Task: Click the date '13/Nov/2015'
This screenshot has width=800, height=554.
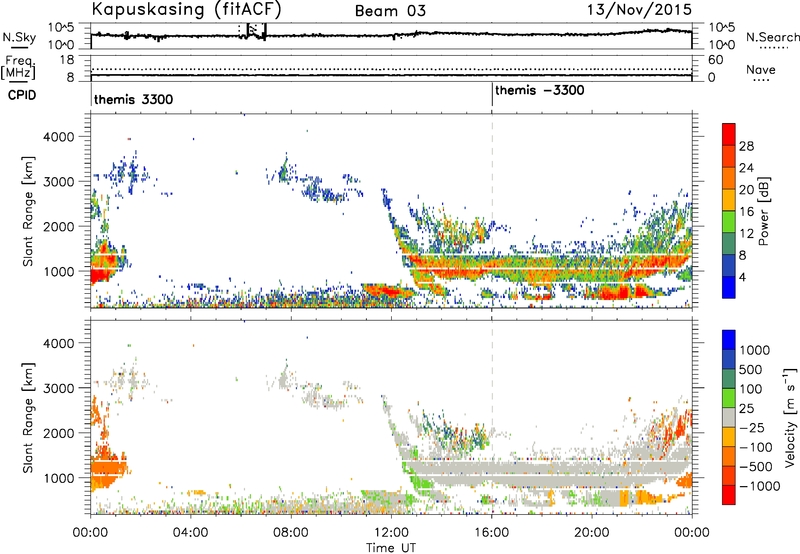Action: [x=639, y=9]
